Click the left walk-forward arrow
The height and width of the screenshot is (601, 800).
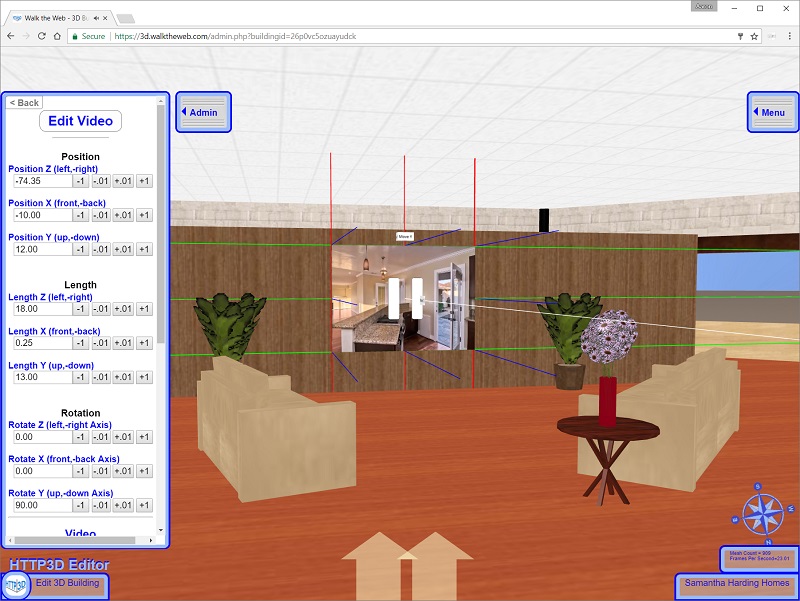(379, 565)
